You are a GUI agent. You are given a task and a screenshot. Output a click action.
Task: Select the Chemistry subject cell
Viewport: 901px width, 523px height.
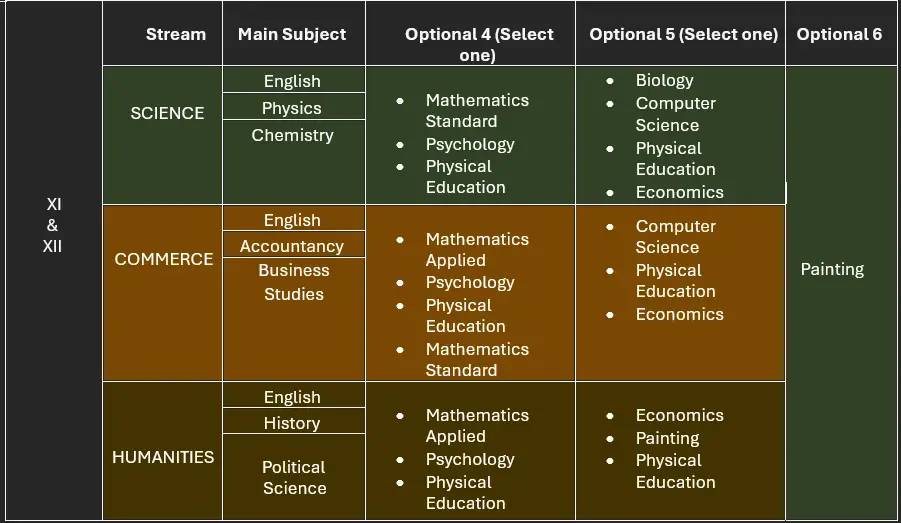pos(292,135)
